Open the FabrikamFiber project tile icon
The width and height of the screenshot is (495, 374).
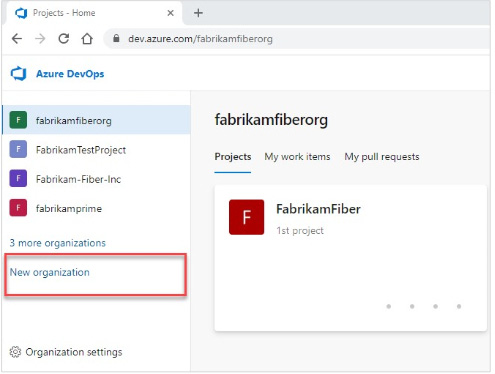point(246,217)
